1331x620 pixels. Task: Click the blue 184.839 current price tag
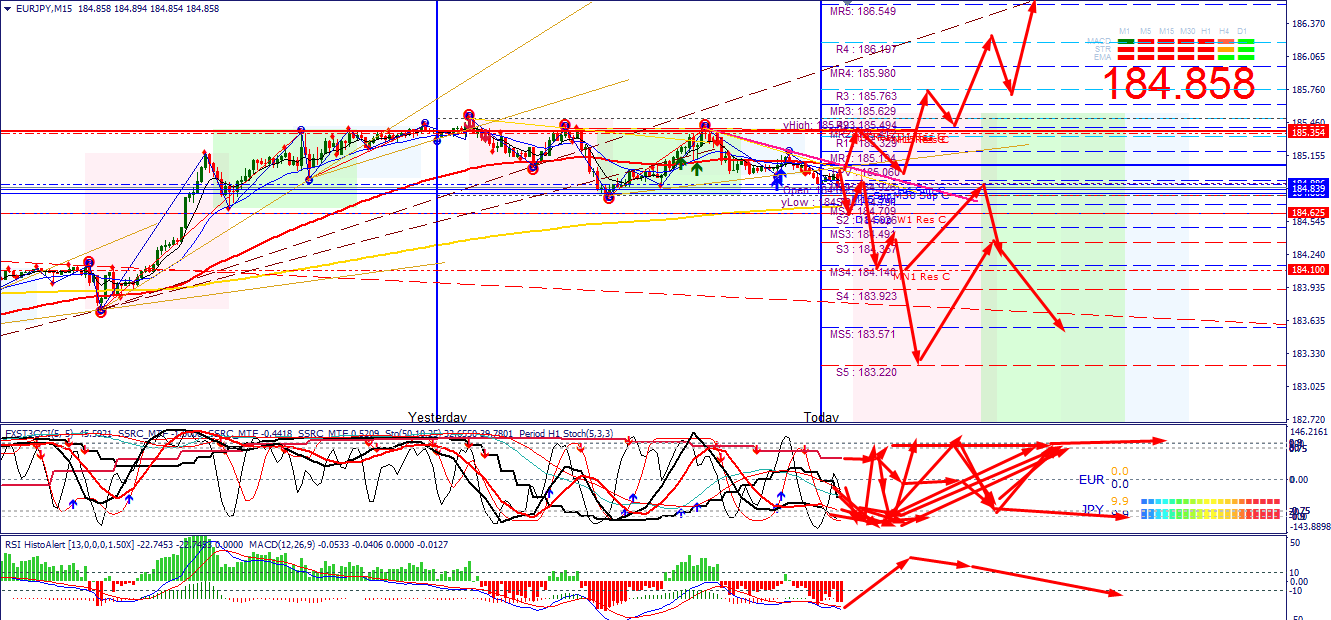tap(1308, 190)
